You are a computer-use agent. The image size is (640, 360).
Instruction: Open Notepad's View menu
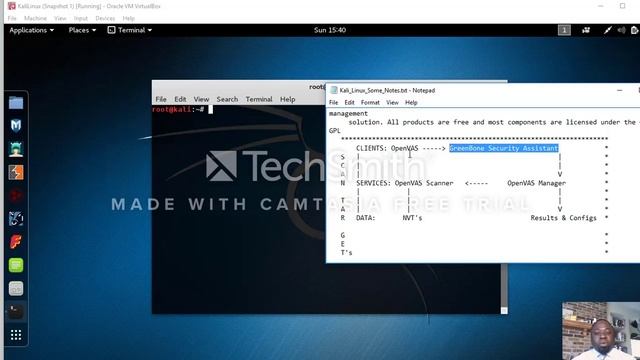coord(392,103)
